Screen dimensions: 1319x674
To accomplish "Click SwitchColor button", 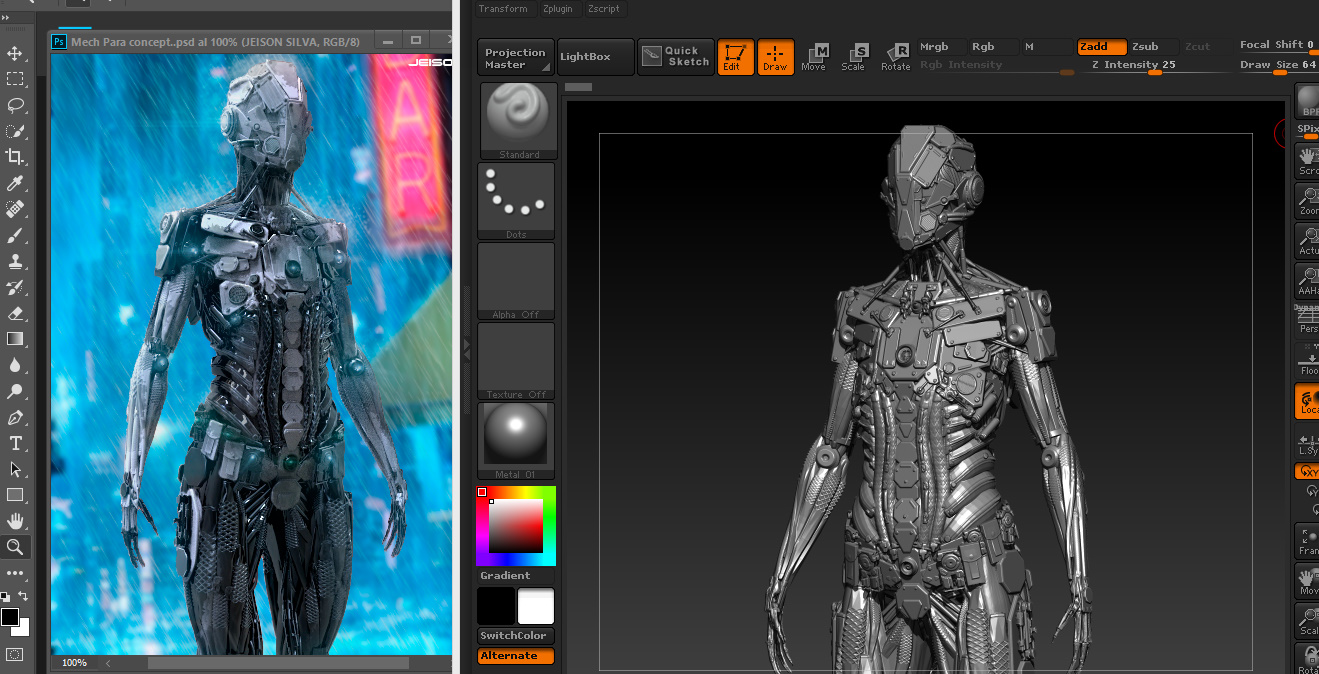I will 516,636.
